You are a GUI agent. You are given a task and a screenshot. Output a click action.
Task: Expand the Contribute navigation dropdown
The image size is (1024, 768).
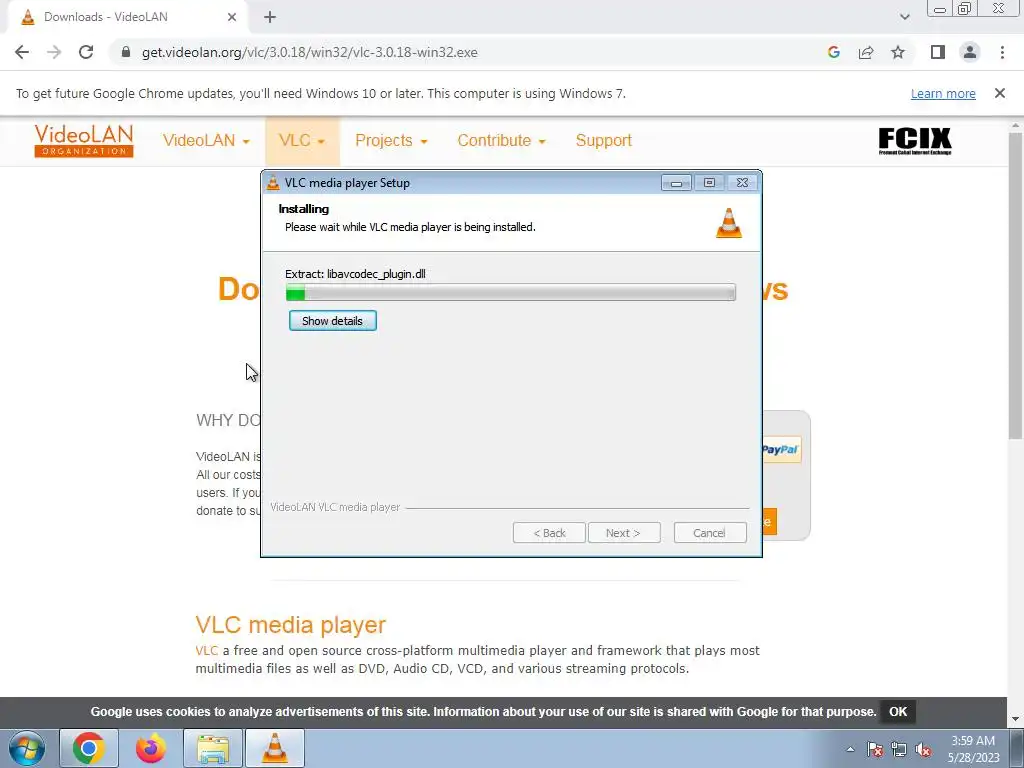coord(502,140)
